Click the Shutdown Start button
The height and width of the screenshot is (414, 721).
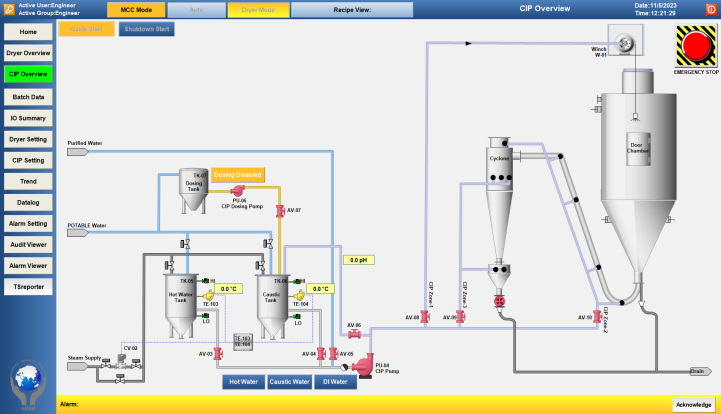pos(145,29)
